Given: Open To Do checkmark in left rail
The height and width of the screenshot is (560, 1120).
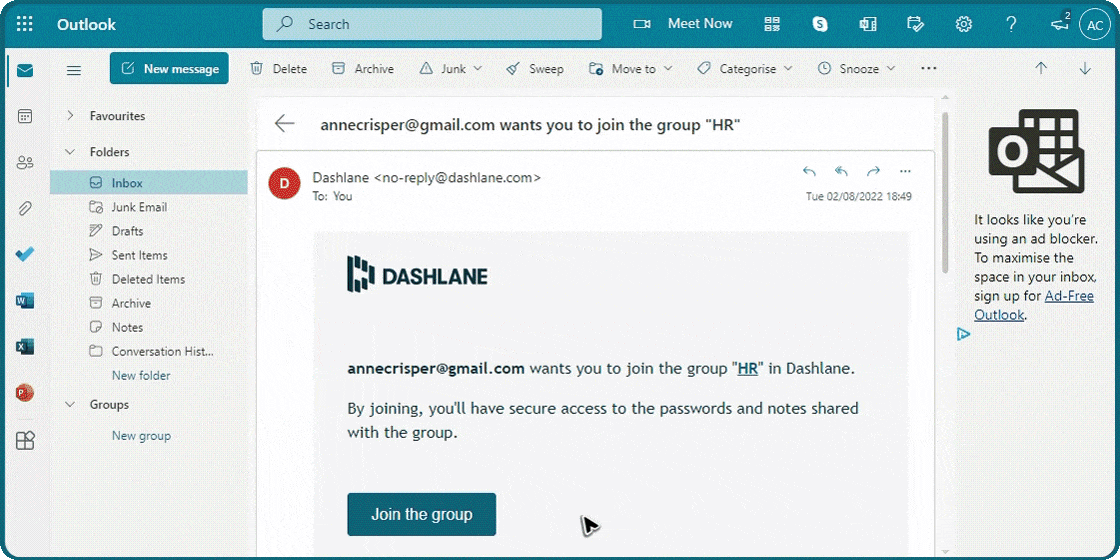Looking at the screenshot, I should tap(25, 254).
